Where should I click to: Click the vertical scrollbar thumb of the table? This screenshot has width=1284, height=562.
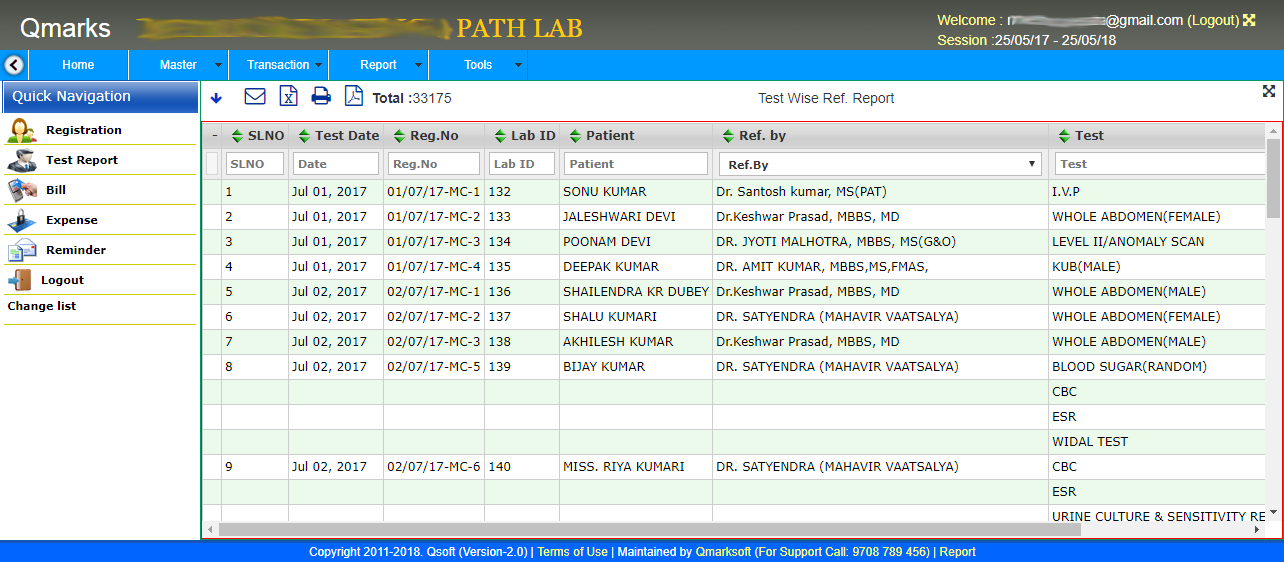[x=1273, y=178]
